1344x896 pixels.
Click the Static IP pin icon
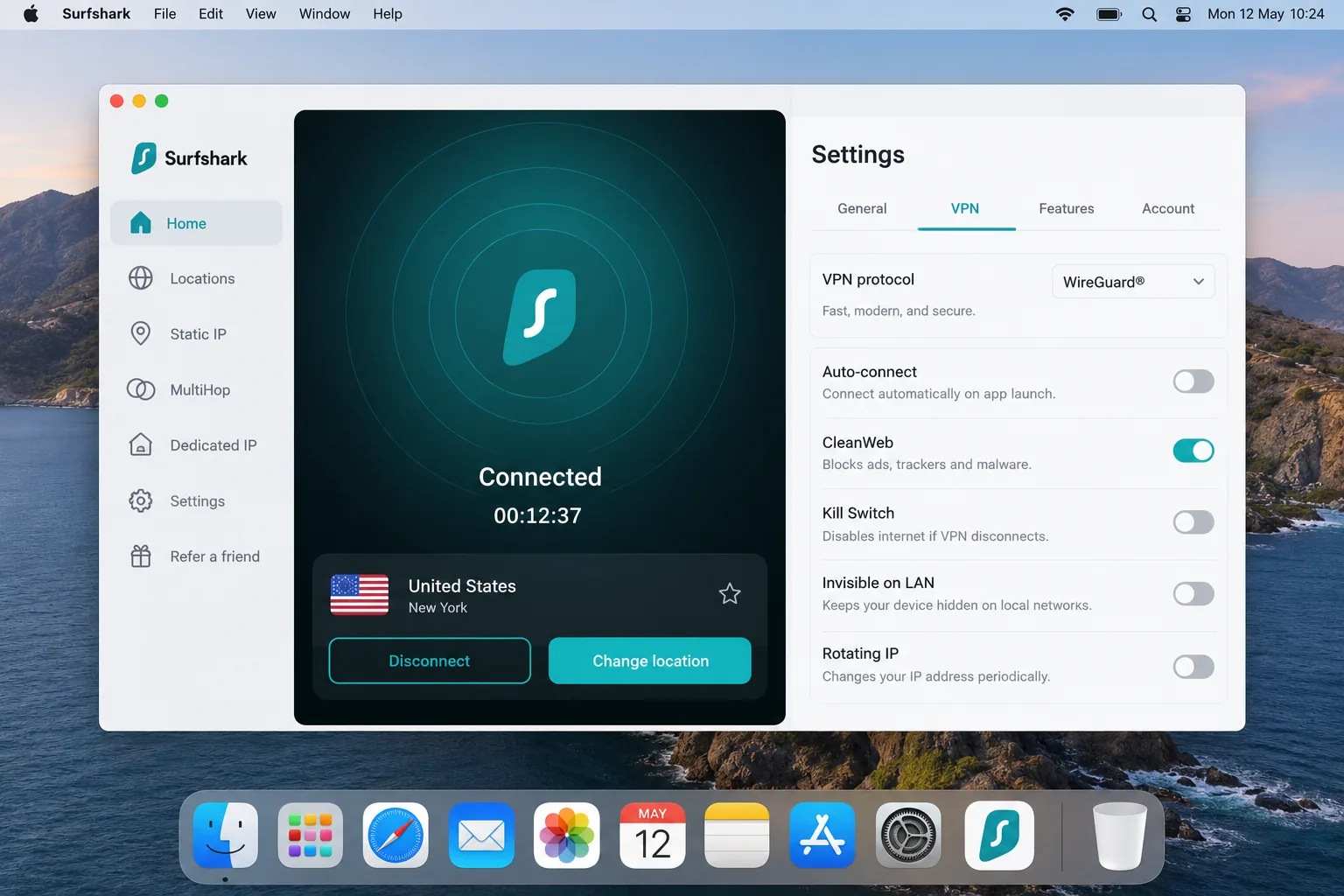point(141,333)
